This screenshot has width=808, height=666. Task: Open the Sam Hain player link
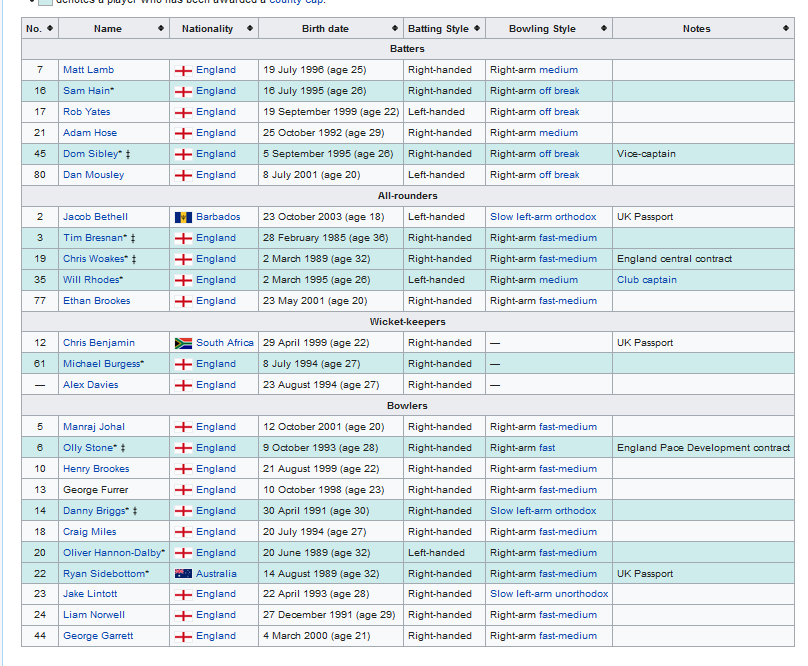point(87,91)
